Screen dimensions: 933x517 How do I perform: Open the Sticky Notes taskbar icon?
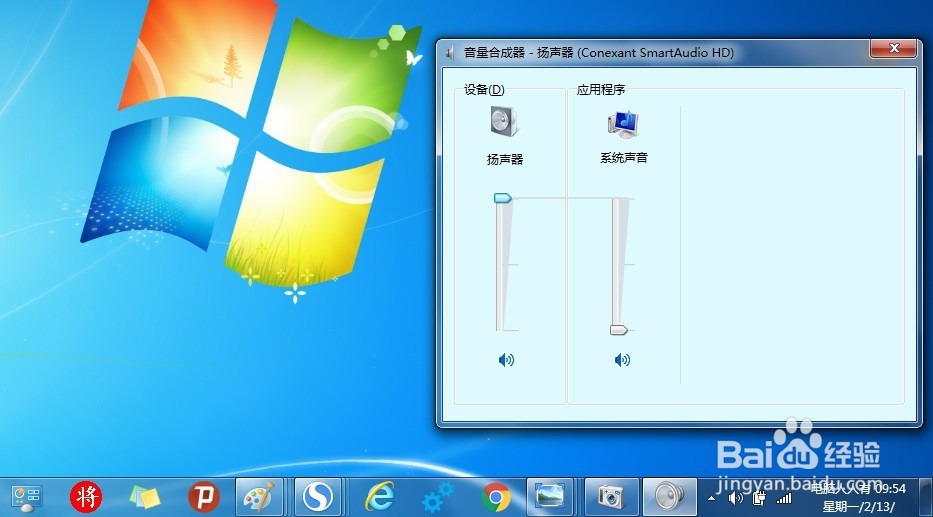pyautogui.click(x=145, y=497)
